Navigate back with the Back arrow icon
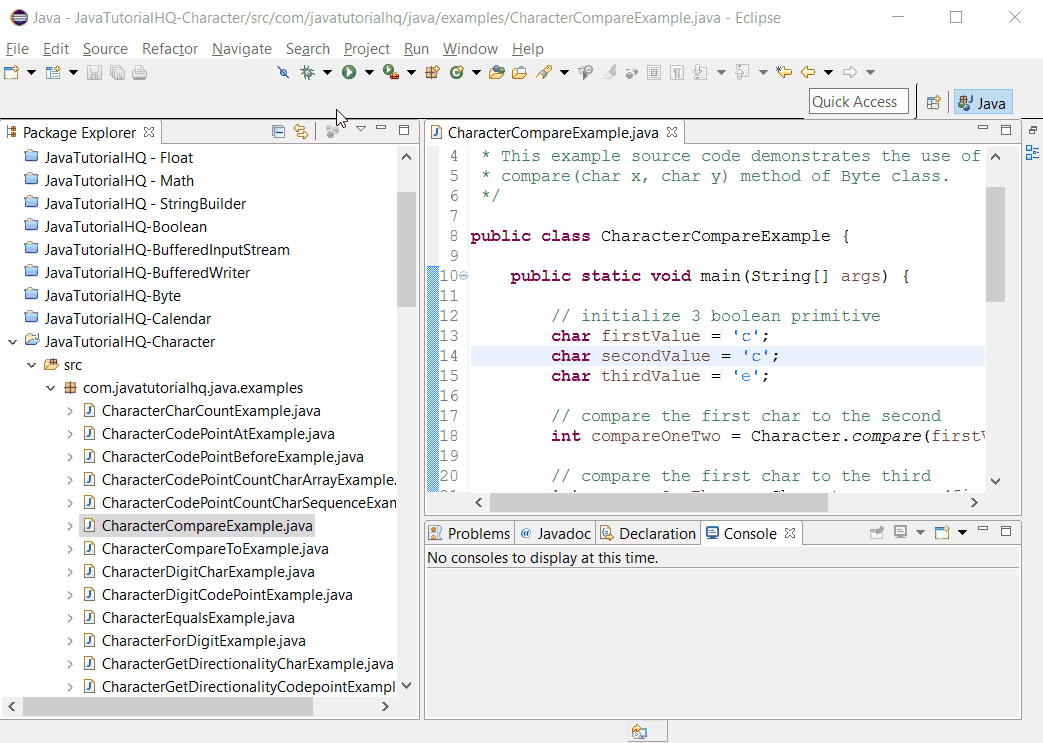Viewport: 1043px width, 743px height. [807, 72]
